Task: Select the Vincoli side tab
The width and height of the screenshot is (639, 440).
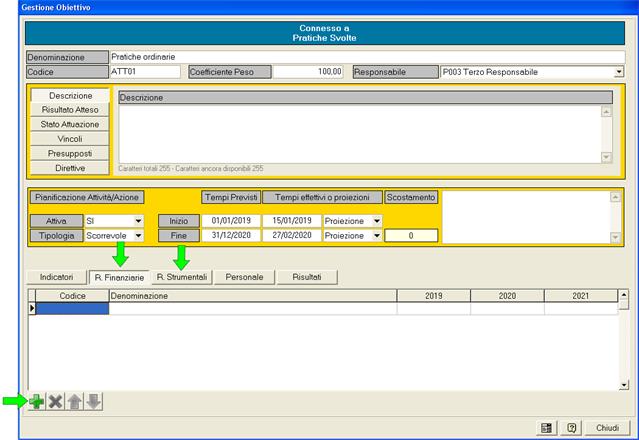Action: 70,138
